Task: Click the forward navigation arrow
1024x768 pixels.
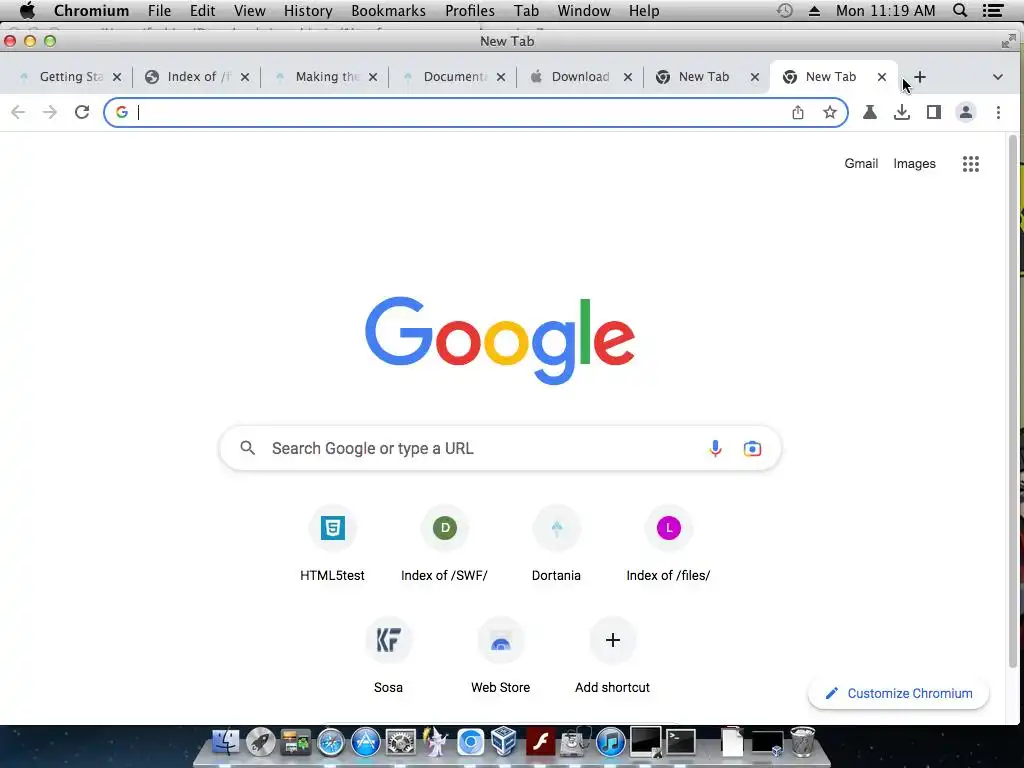Action: (x=50, y=112)
